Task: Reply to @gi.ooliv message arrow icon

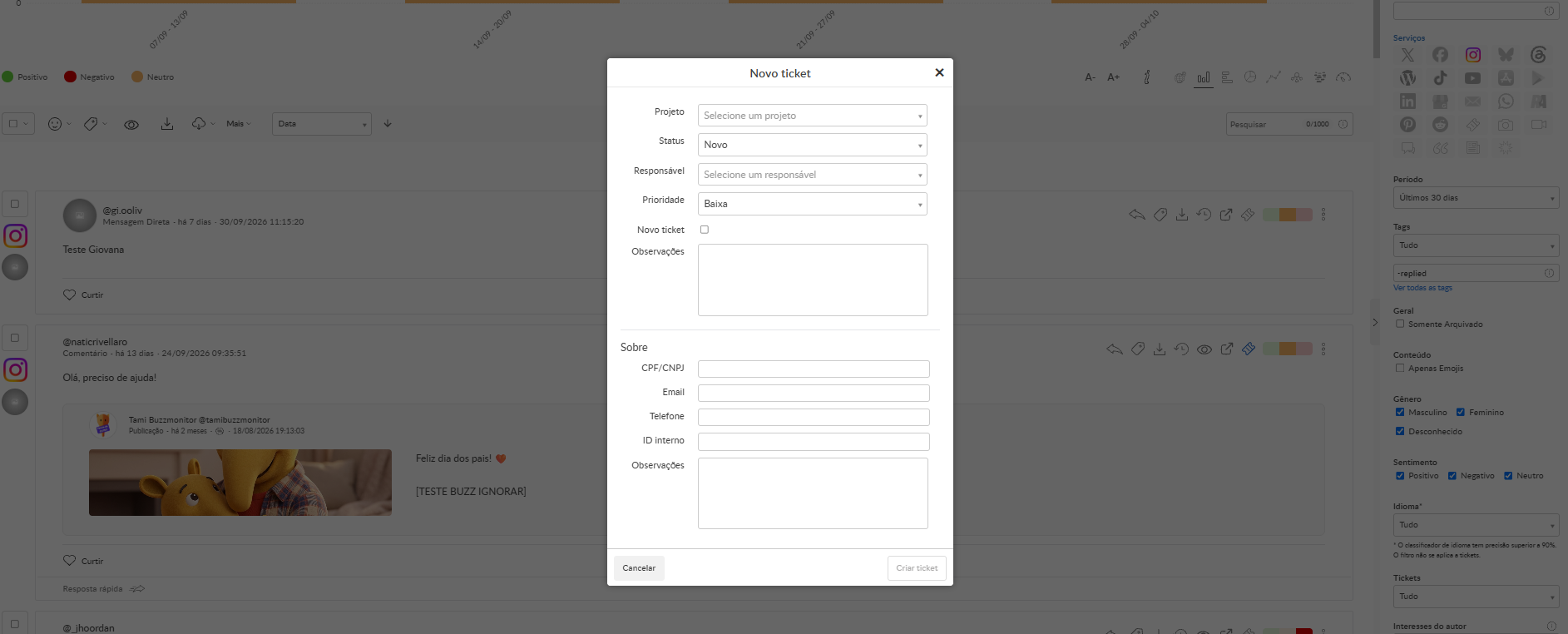Action: (x=1137, y=215)
